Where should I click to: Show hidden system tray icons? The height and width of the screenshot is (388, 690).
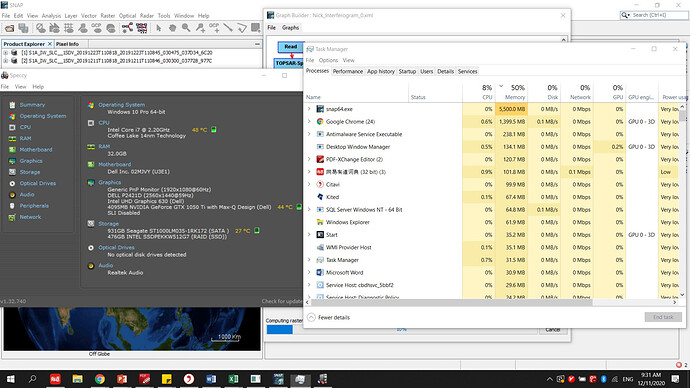pyautogui.click(x=550, y=379)
